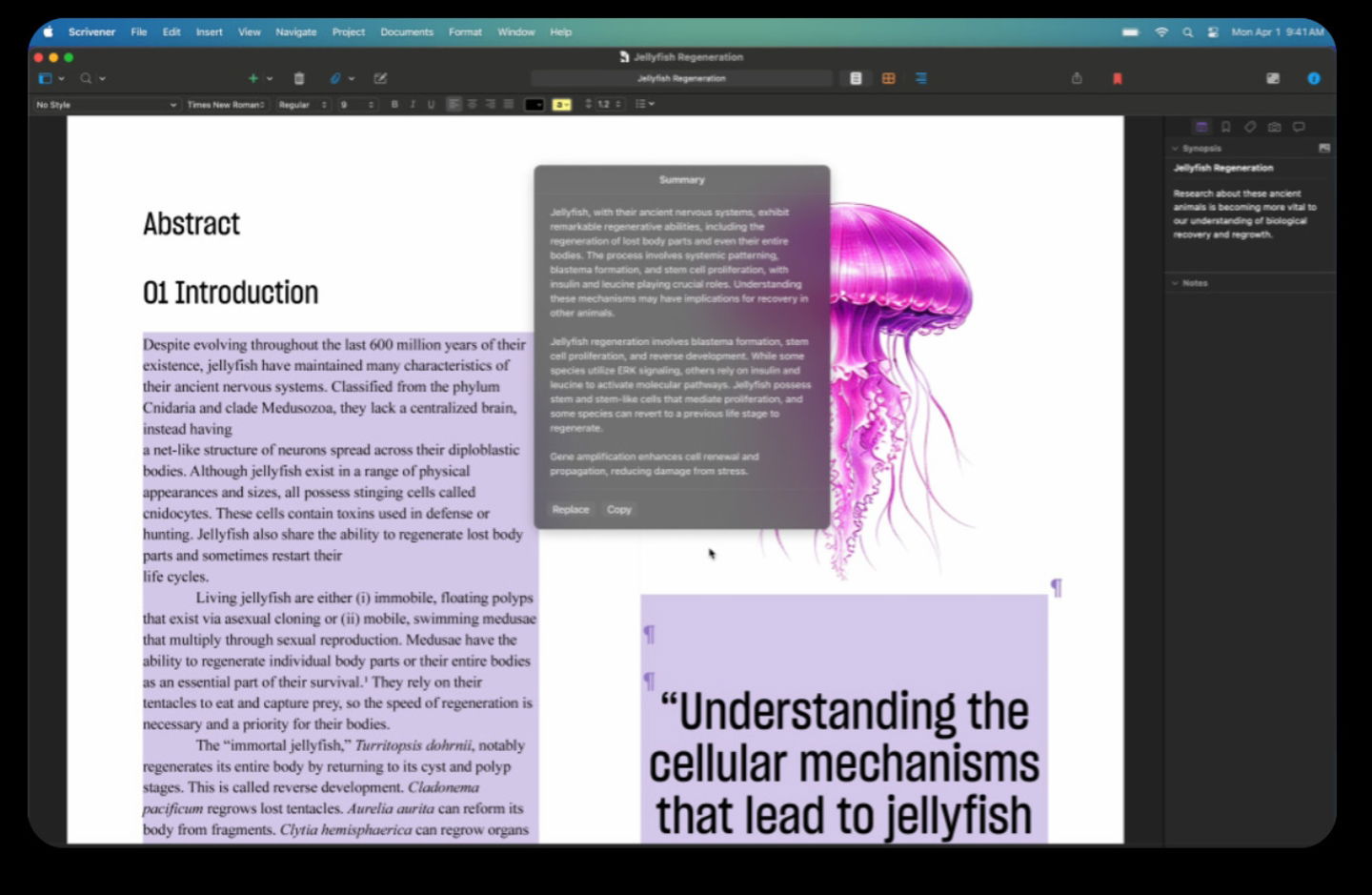Justify text alignment
Screen dimensions: 1372x895
[508, 104]
